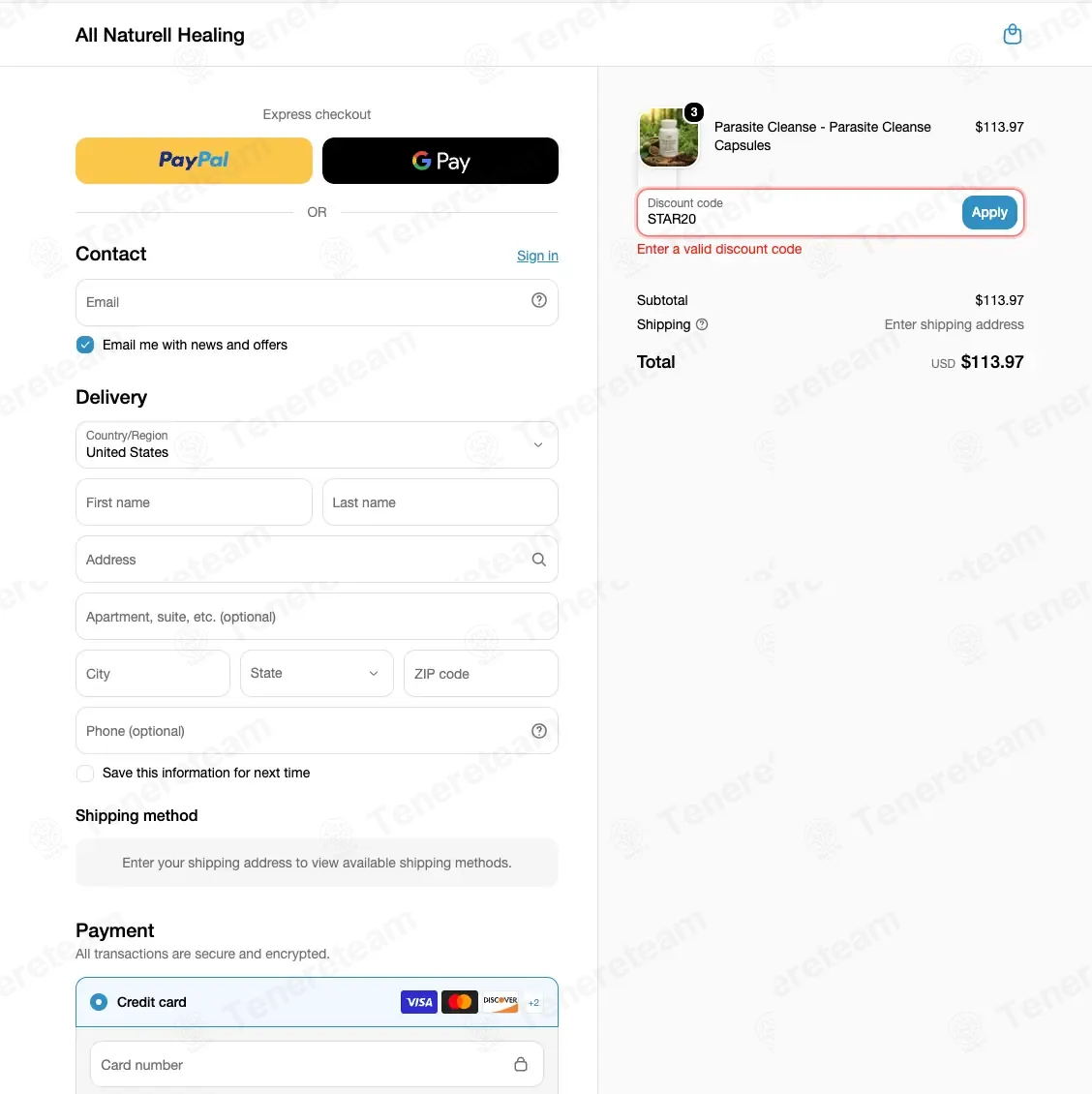Apply the STAR20 discount code
The height and width of the screenshot is (1094, 1092).
[x=989, y=212]
